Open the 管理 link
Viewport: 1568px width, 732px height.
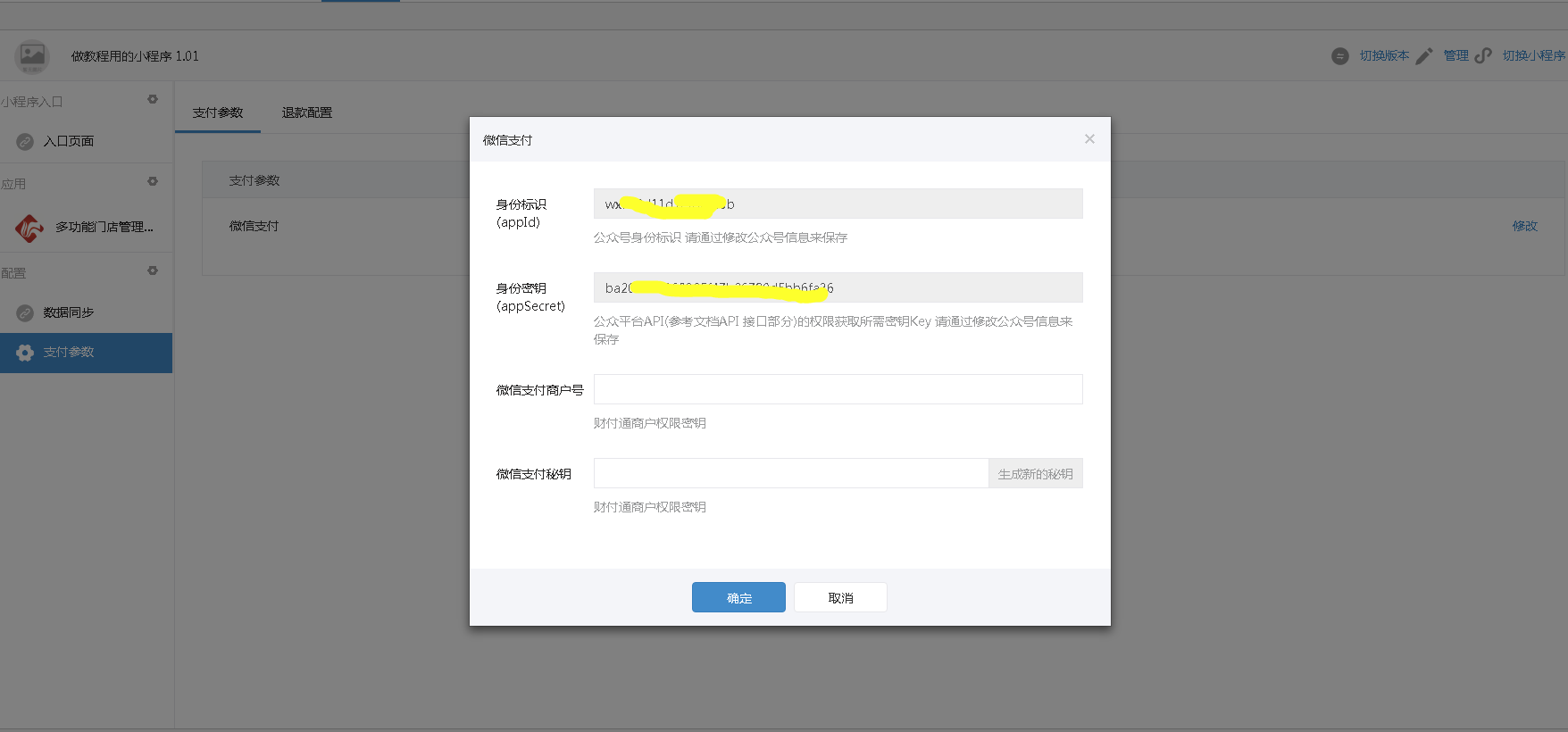(x=1455, y=55)
